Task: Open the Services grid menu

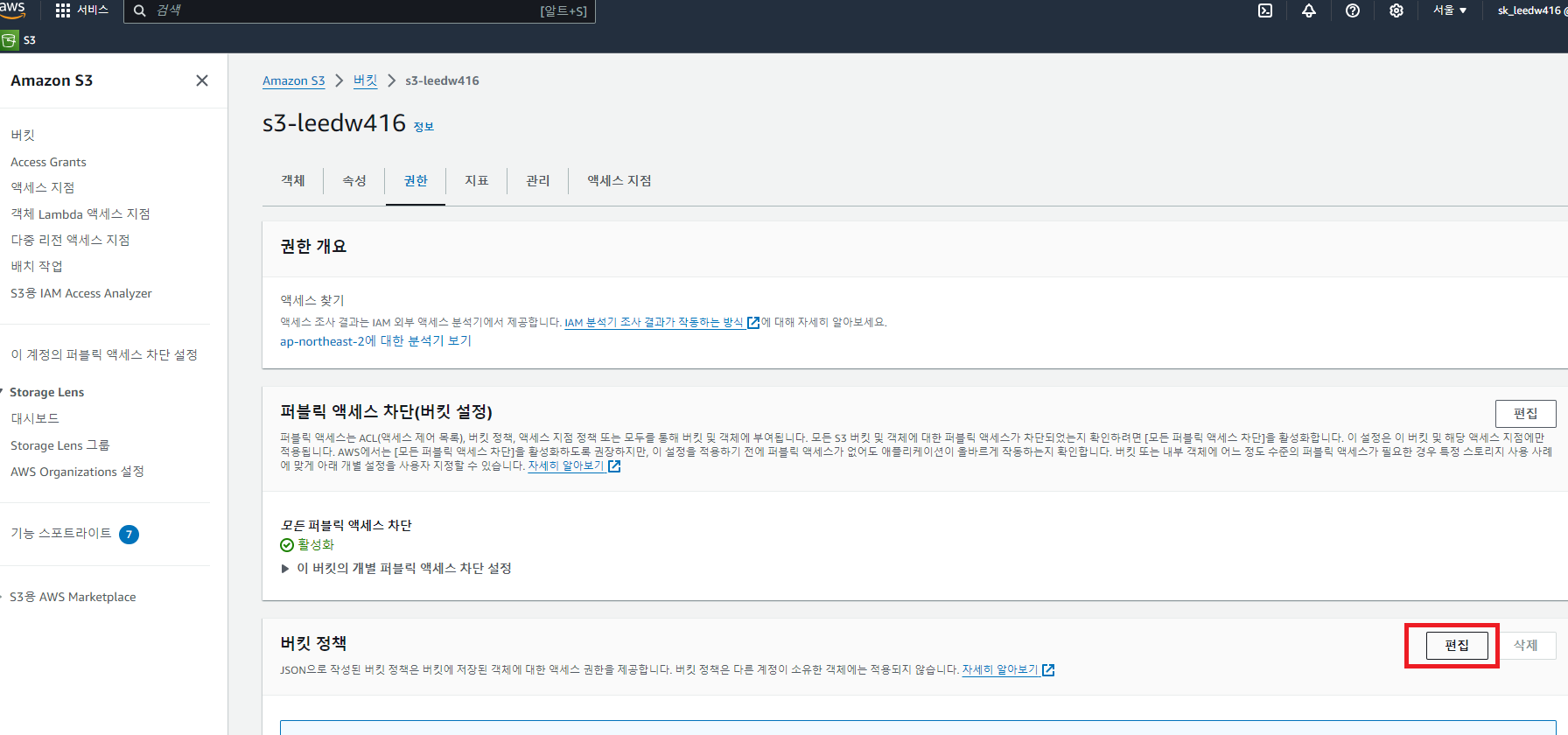Action: (81, 10)
